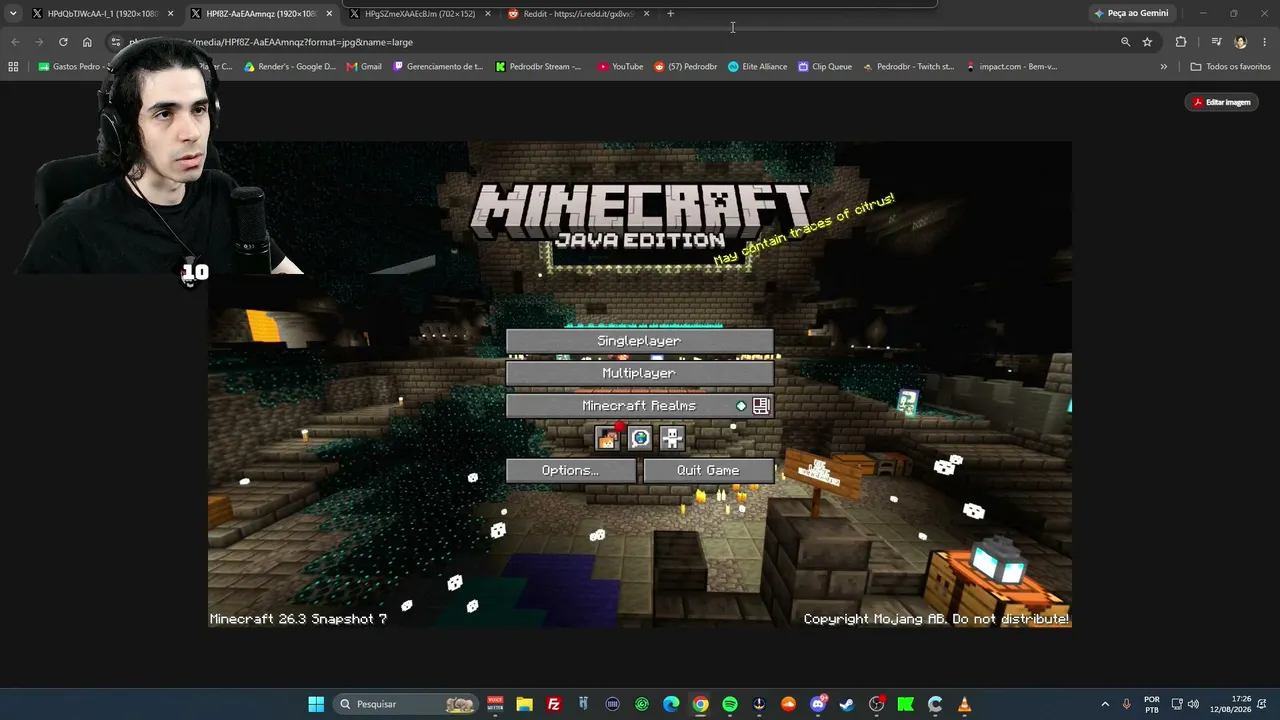Open the friends icon with red notification
This screenshot has height=720, width=1280.
point(607,438)
